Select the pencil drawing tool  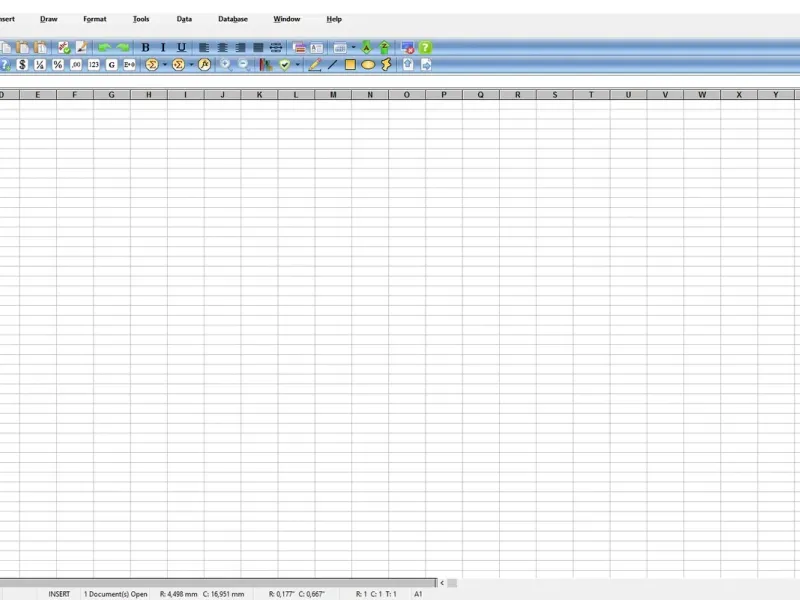315,65
